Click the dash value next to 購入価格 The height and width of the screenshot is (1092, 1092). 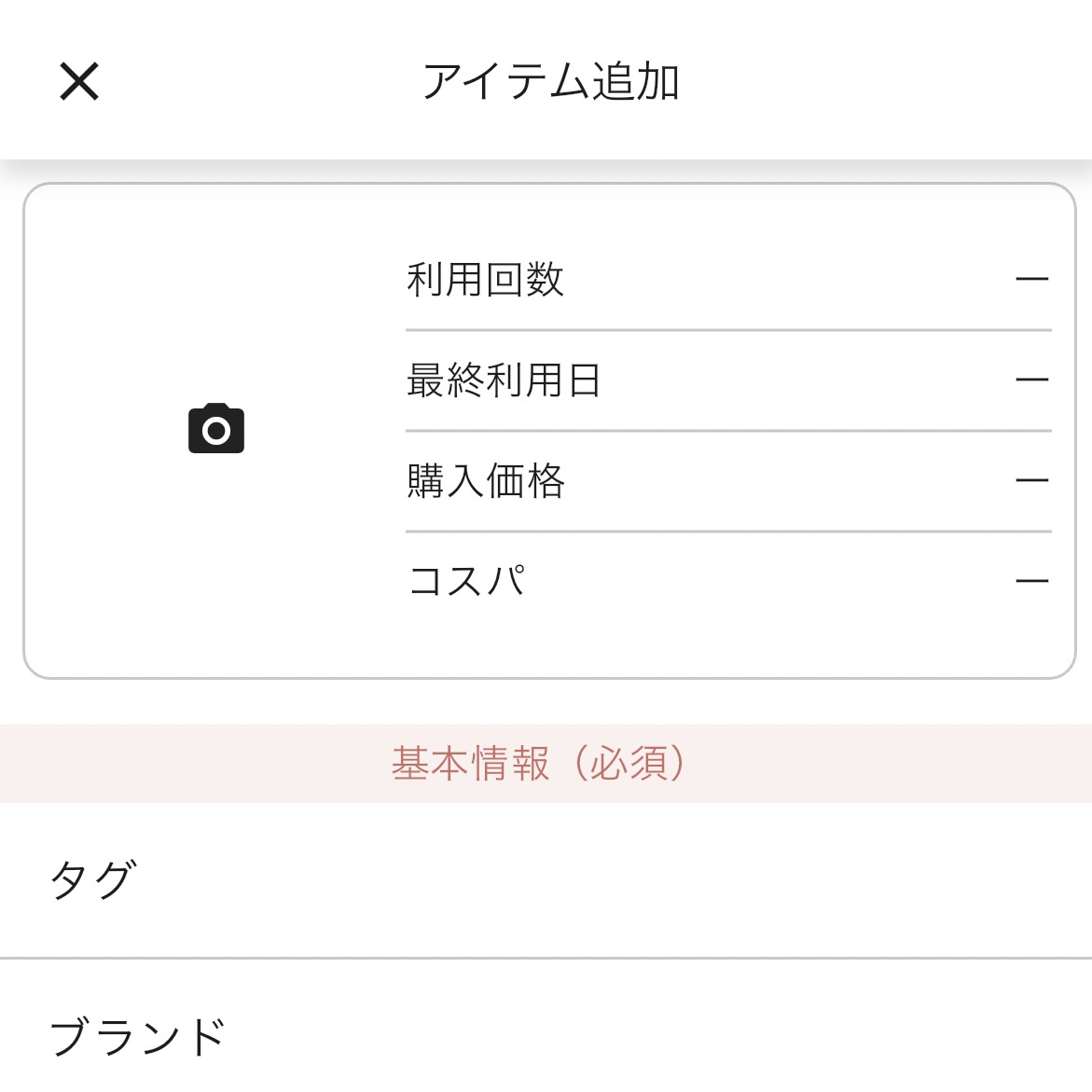point(1031,477)
